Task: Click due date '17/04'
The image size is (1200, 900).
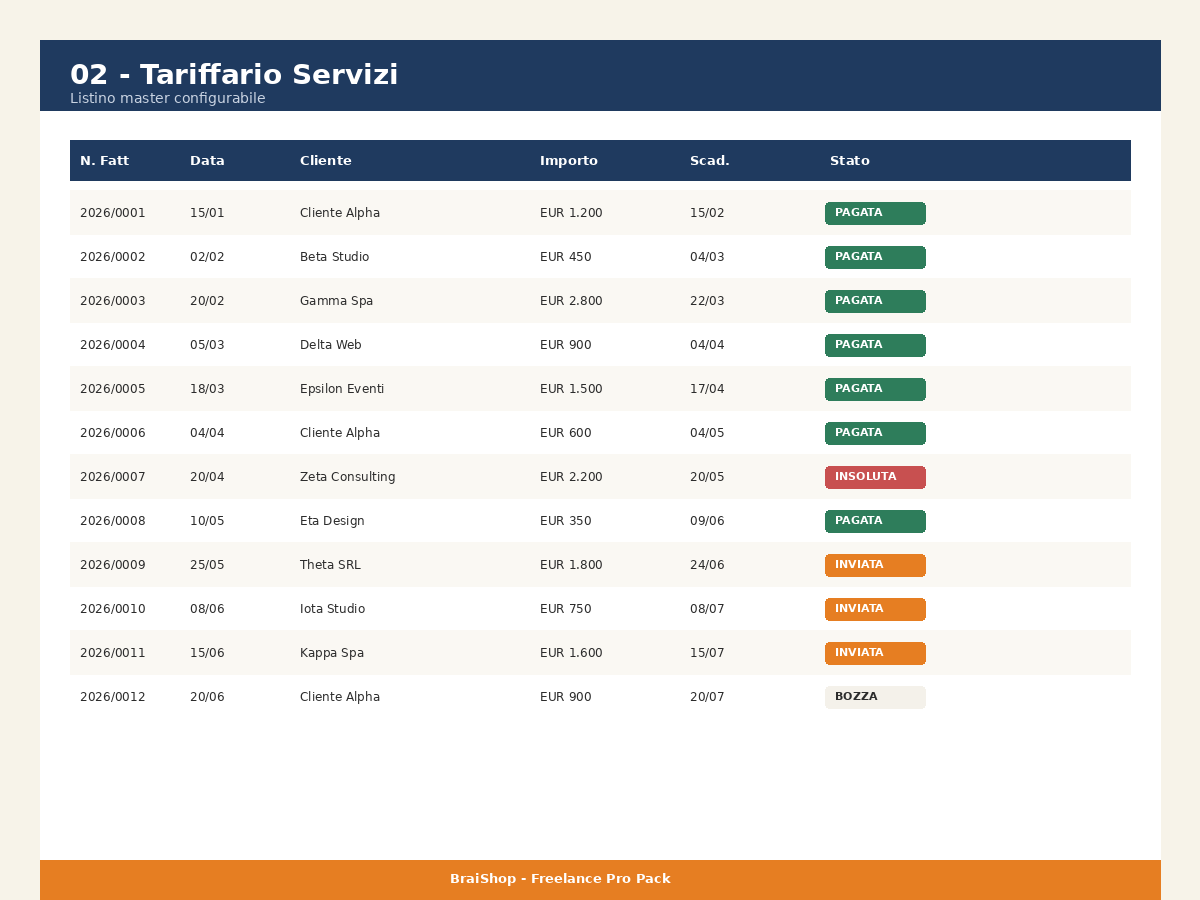Action: click(707, 389)
